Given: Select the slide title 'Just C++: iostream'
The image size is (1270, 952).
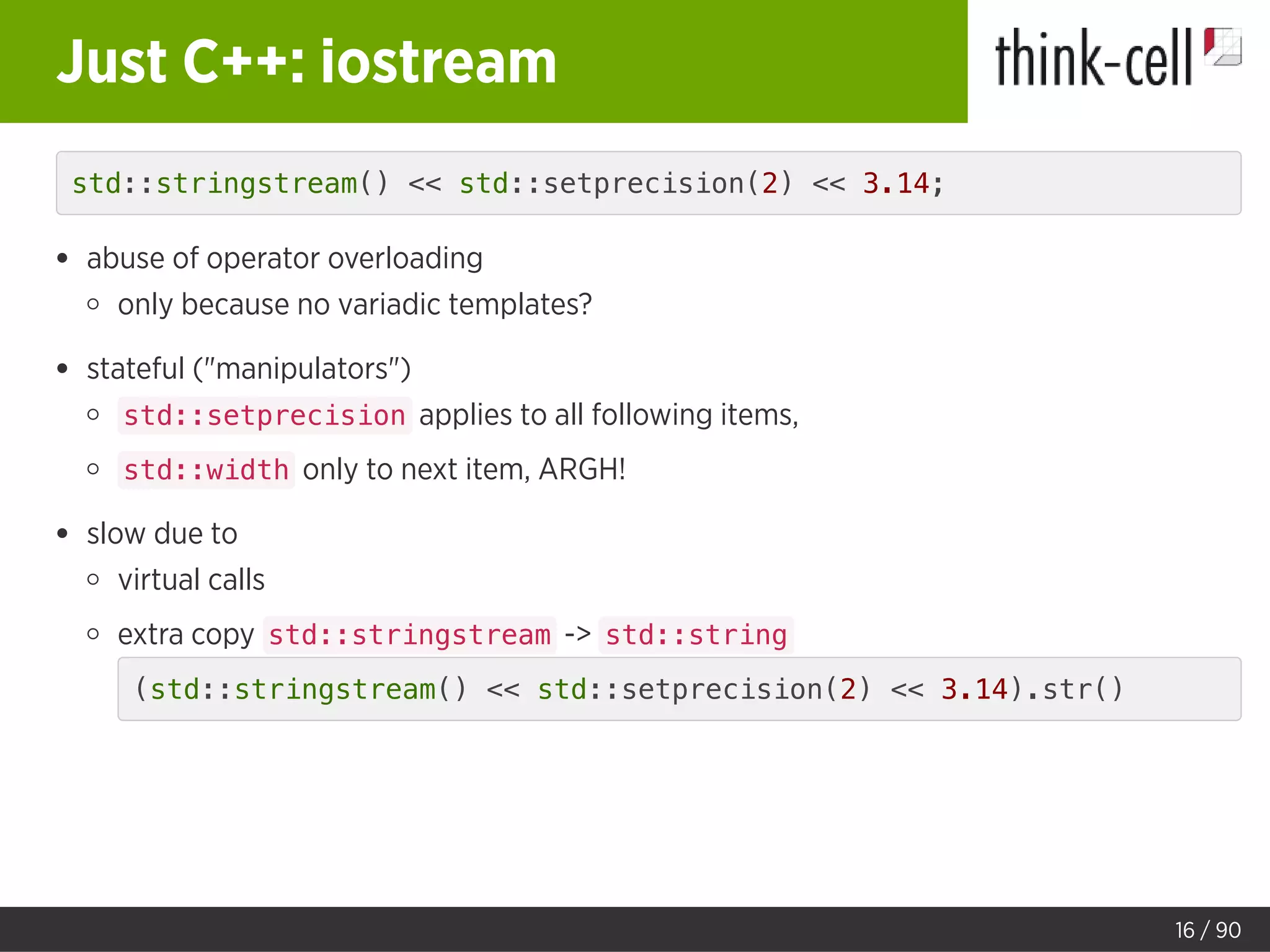Looking at the screenshot, I should 307,61.
